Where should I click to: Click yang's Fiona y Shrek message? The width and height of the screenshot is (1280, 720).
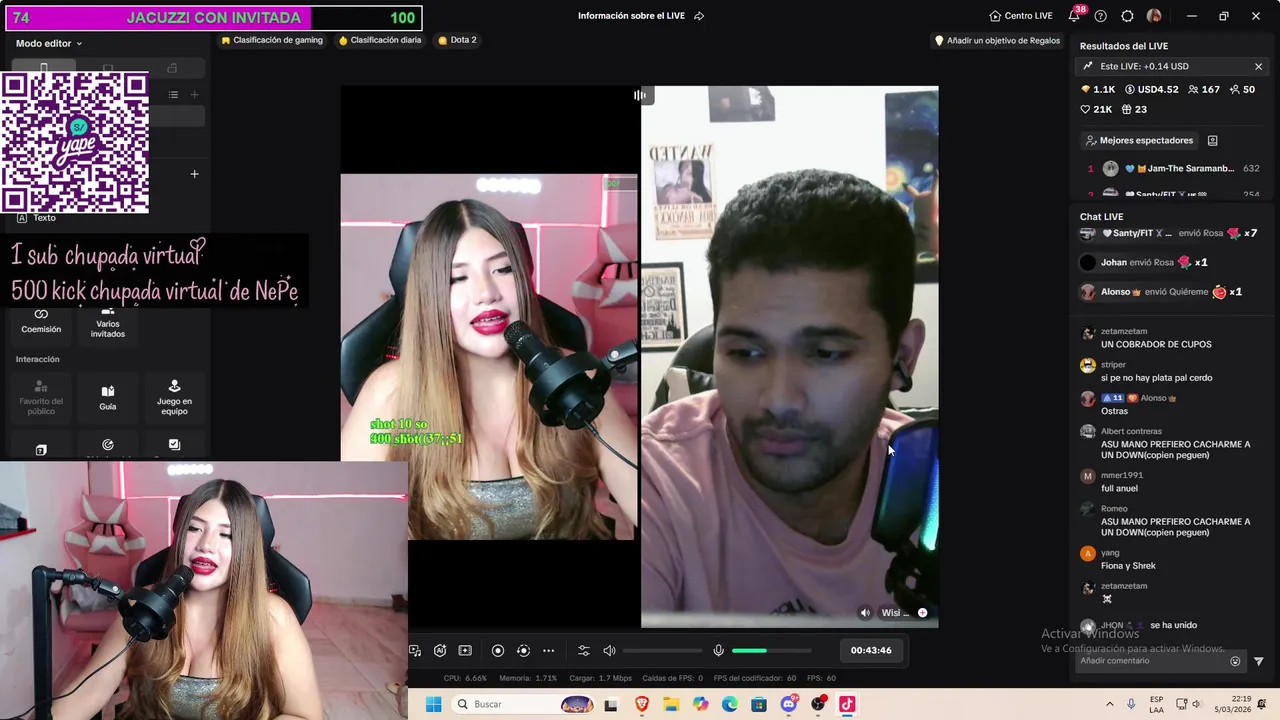pos(1128,566)
